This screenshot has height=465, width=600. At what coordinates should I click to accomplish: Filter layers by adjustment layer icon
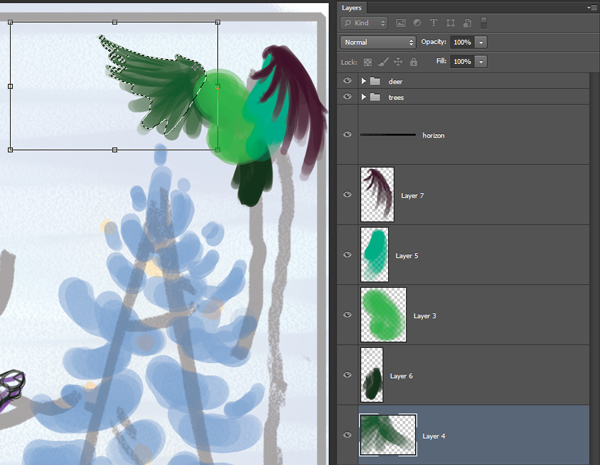417,23
